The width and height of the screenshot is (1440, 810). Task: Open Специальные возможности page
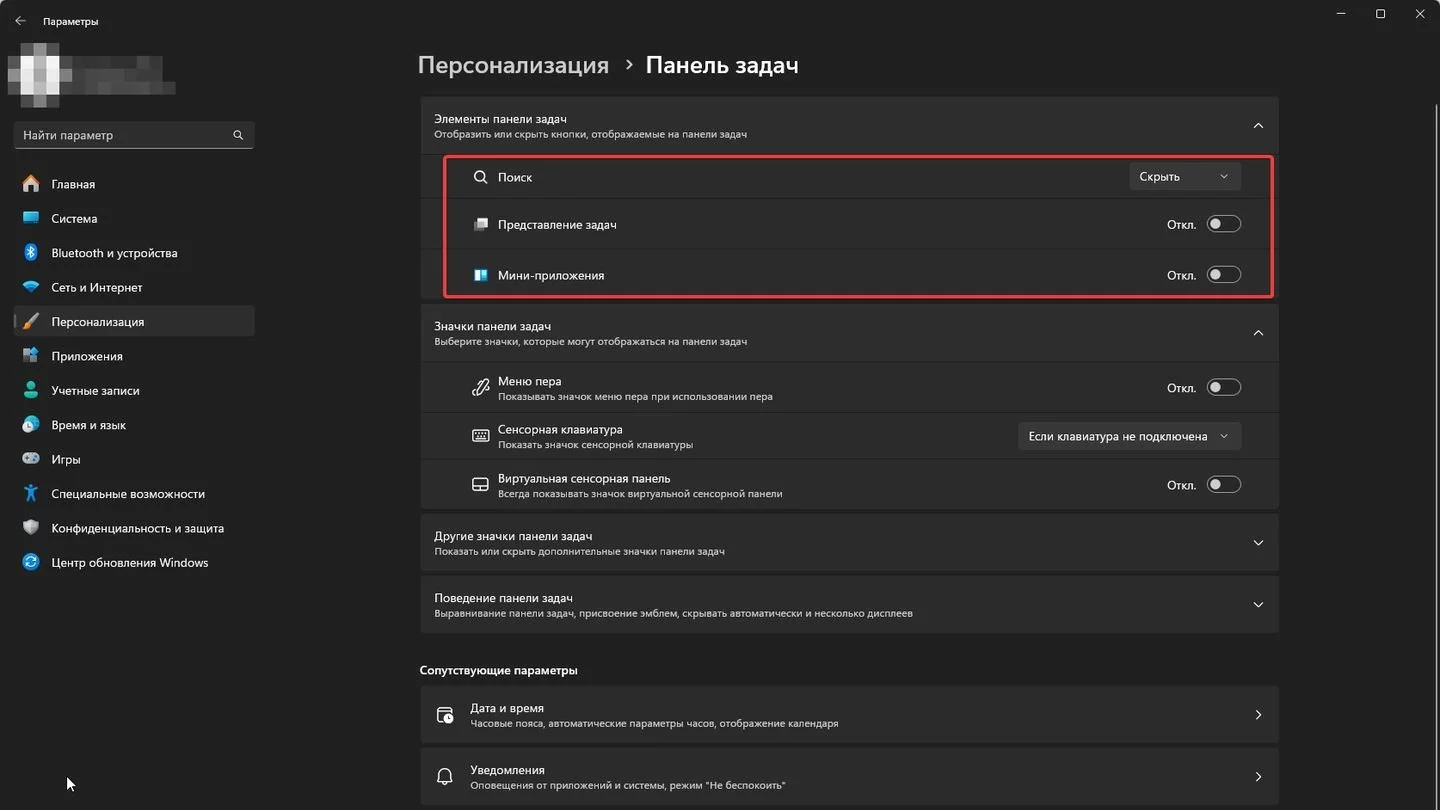(134, 493)
